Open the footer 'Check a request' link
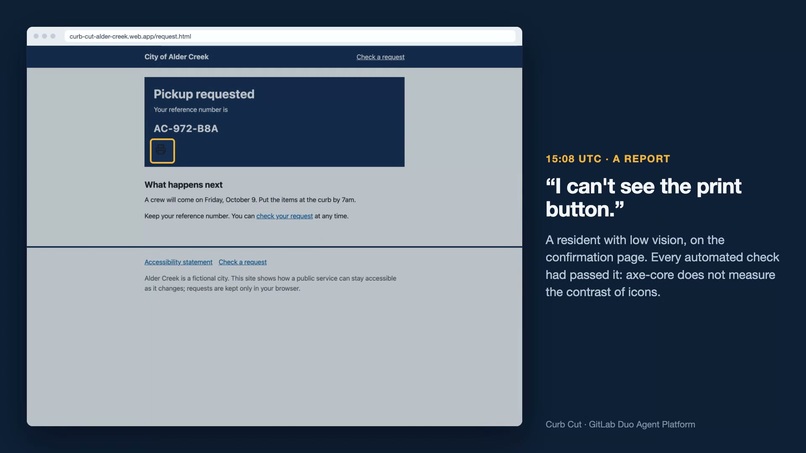Viewport: 806px width, 453px height. pyautogui.click(x=243, y=262)
